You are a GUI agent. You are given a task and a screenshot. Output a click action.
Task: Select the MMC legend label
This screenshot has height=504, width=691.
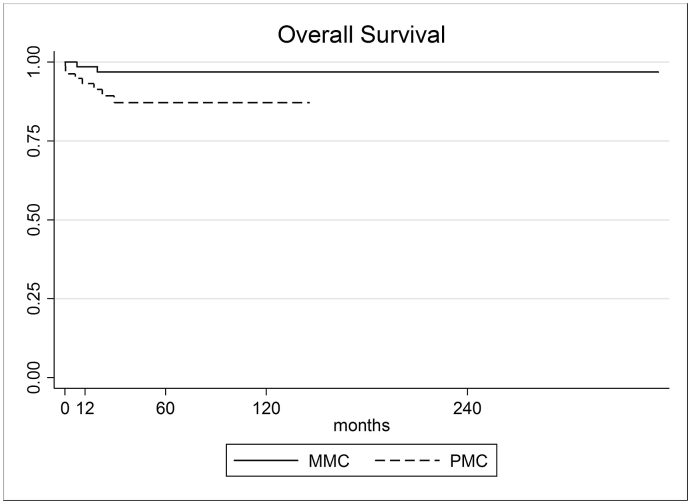pyautogui.click(x=329, y=461)
